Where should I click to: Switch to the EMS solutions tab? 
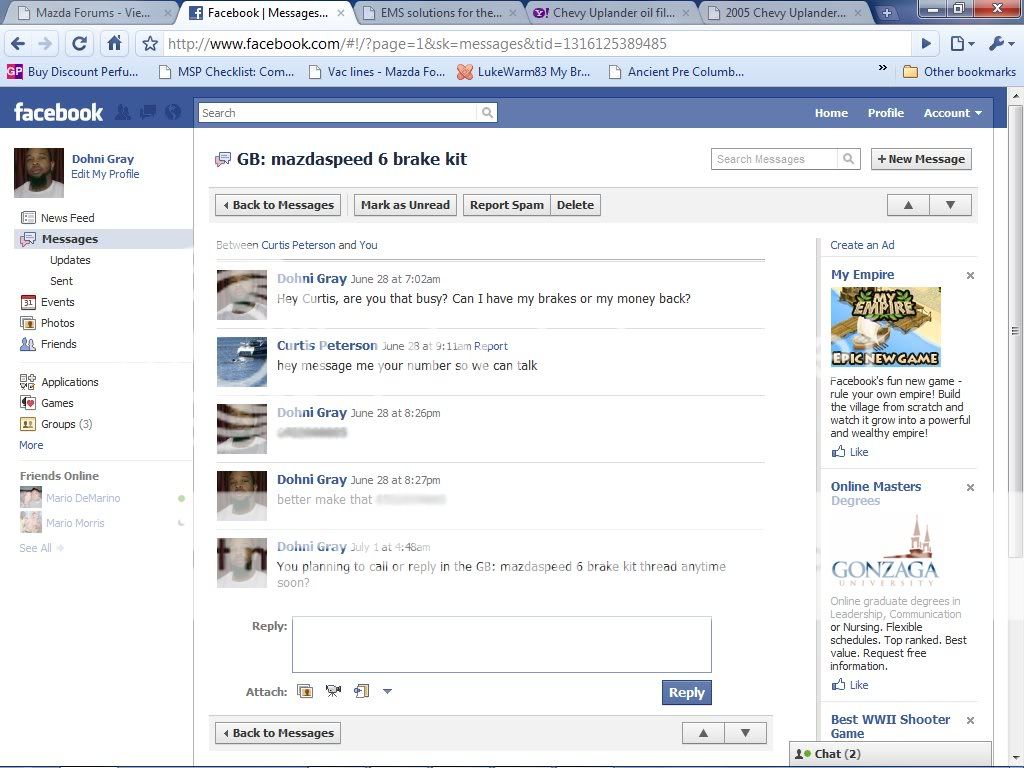coord(441,12)
